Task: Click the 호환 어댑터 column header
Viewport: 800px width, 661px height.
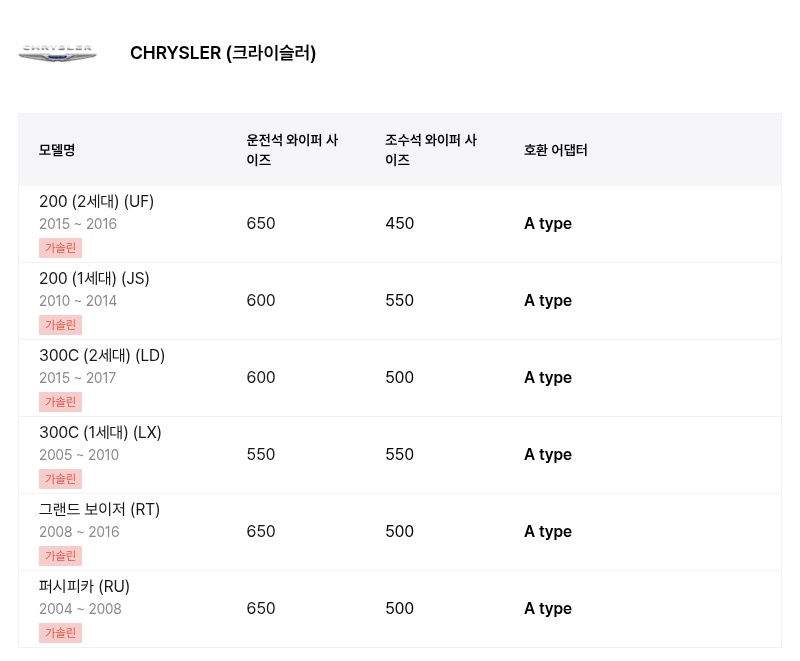Action: pyautogui.click(x=556, y=150)
